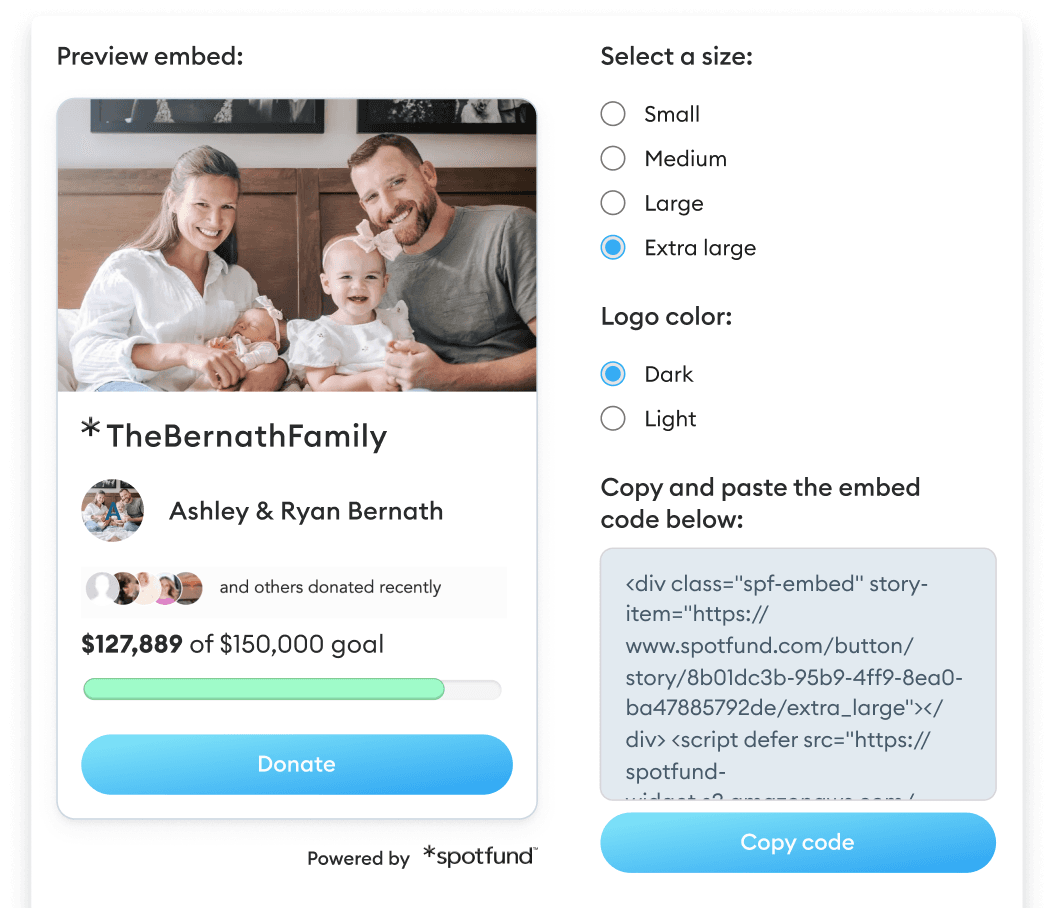Click the $127,889 raised amount text
This screenshot has width=1054, height=908.
pyautogui.click(x=132, y=644)
